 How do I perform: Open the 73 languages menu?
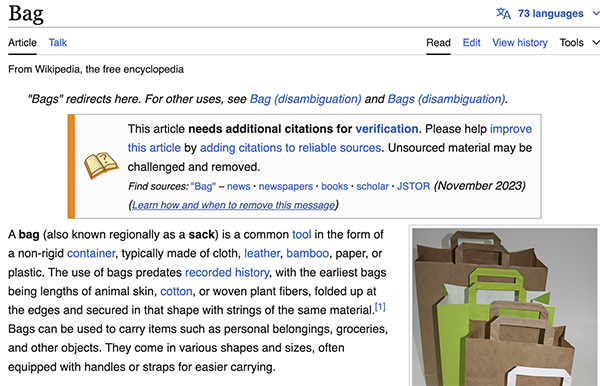click(x=550, y=13)
